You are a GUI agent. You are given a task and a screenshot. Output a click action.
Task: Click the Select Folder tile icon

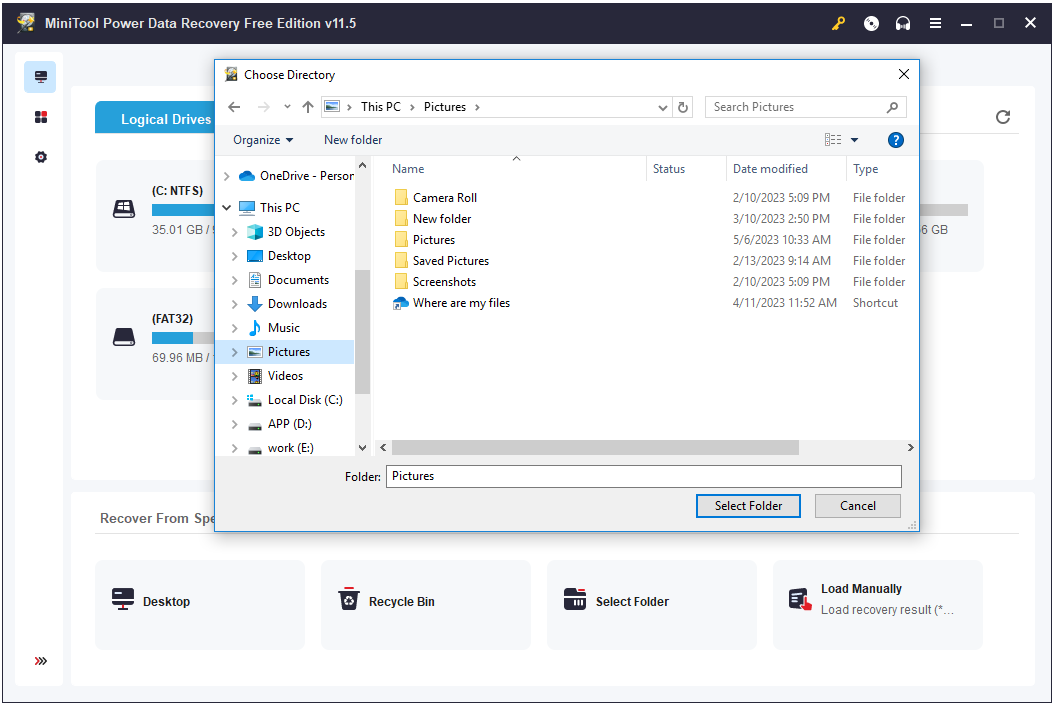(x=575, y=598)
